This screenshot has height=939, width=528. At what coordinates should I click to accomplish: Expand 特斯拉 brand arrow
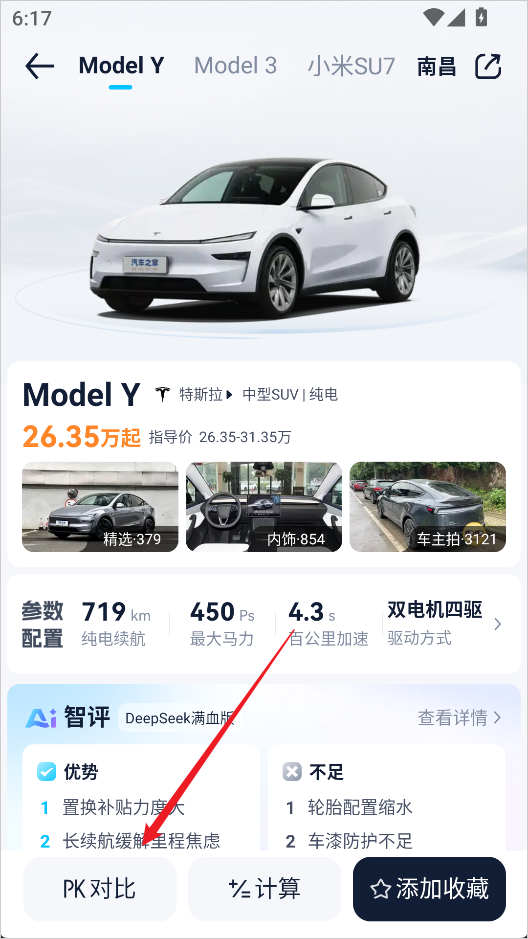click(229, 395)
